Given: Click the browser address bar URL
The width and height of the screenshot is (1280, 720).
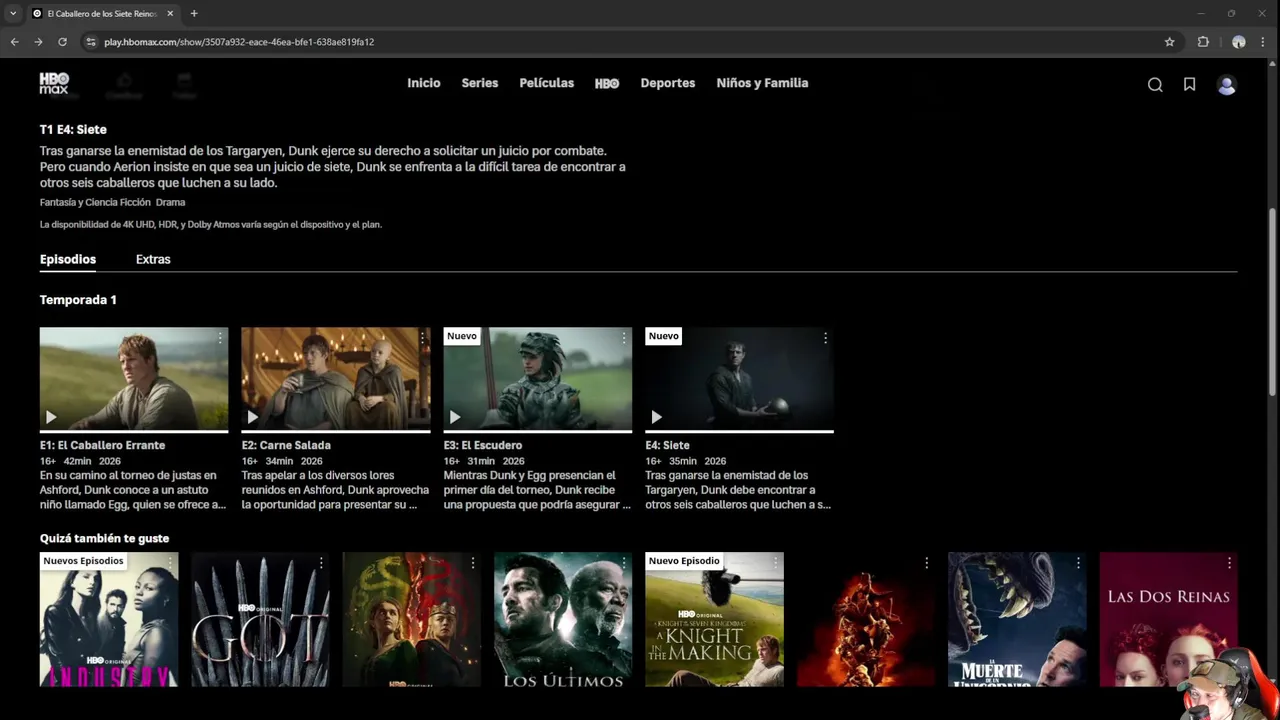Looking at the screenshot, I should 239,42.
